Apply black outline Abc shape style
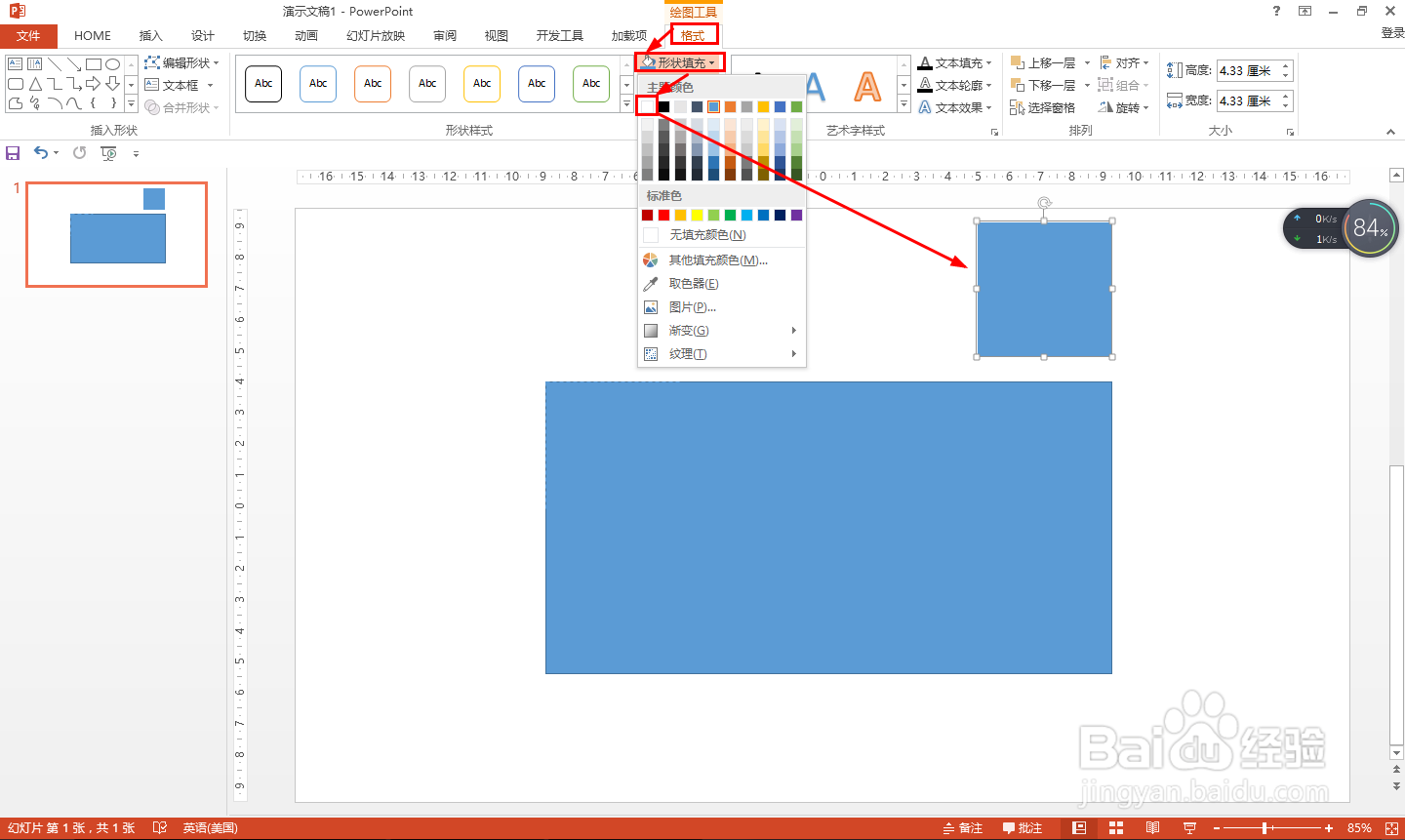The width and height of the screenshot is (1405, 840). click(263, 84)
